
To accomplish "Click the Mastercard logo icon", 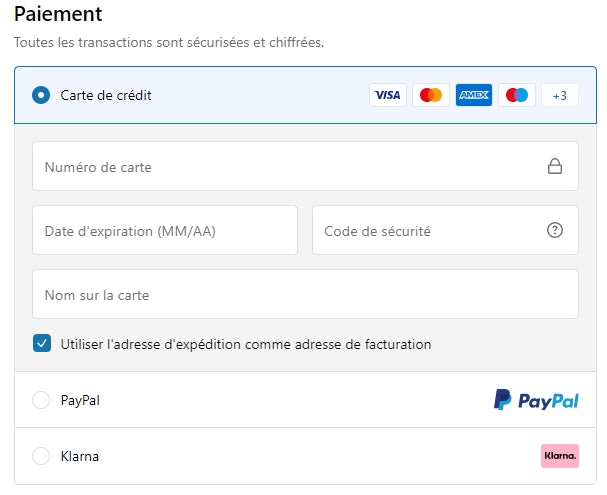I will [x=431, y=95].
